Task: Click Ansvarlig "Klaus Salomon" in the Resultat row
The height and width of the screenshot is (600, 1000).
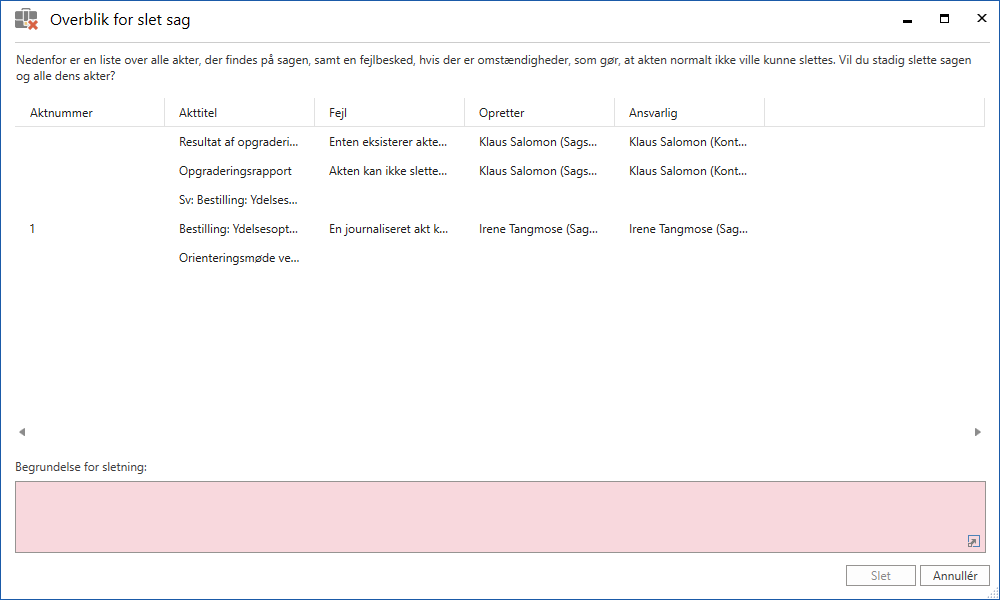Action: 688,142
